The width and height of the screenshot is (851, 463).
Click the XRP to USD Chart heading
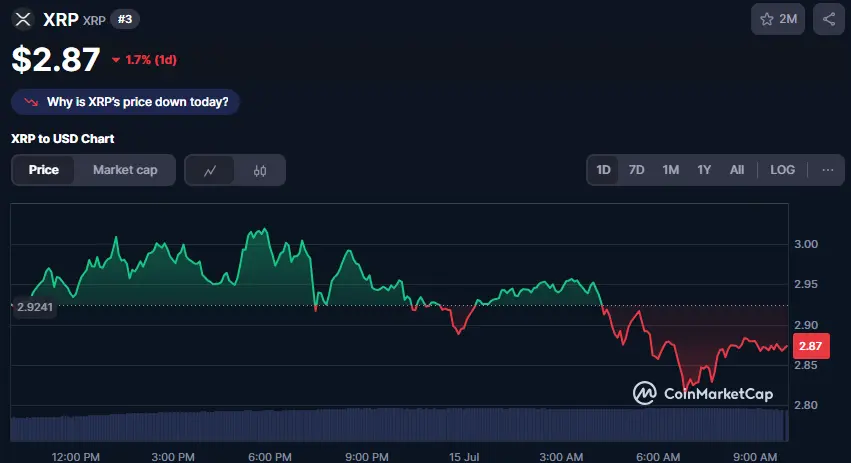tap(62, 139)
